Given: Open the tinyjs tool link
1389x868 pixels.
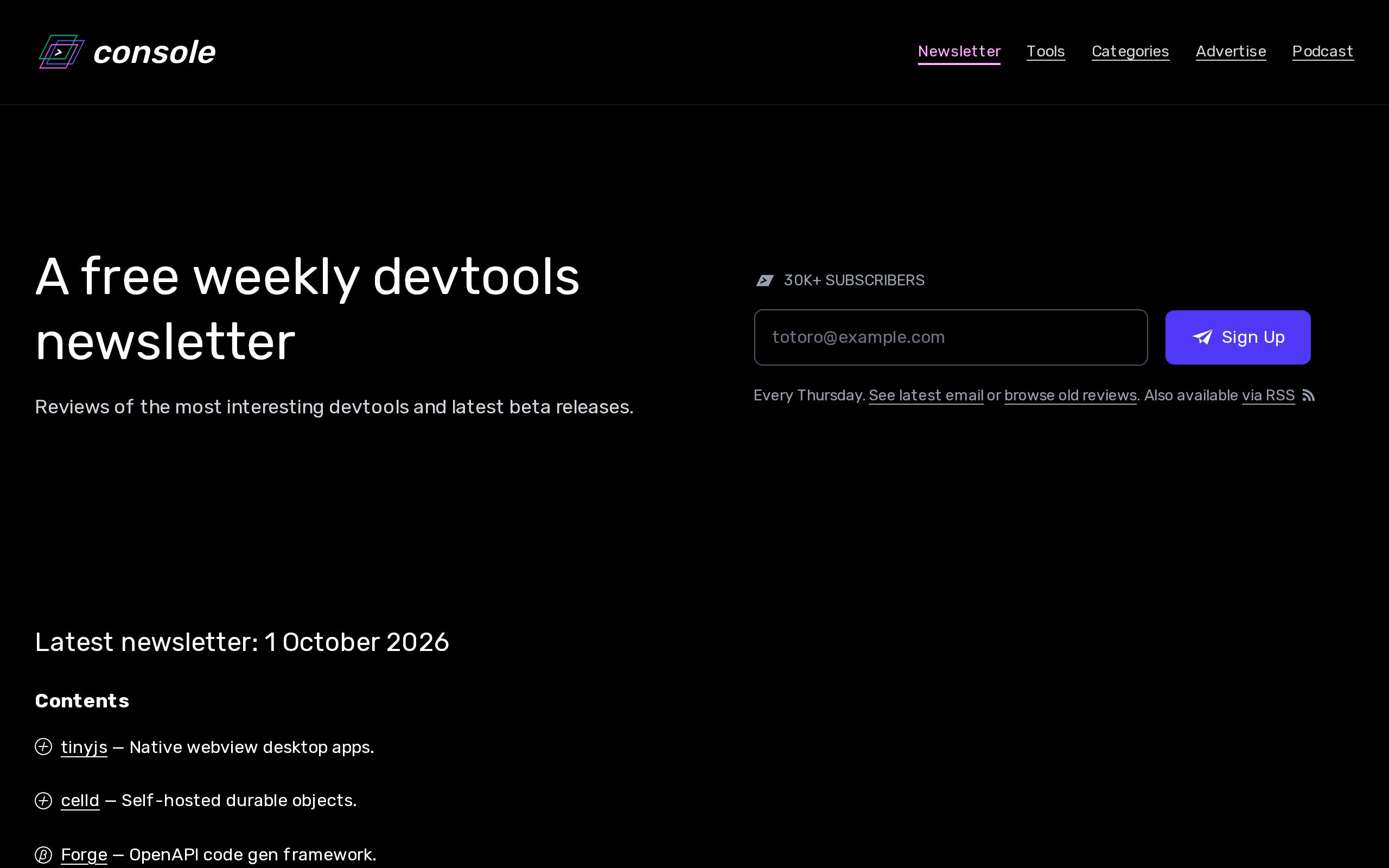Looking at the screenshot, I should point(84,747).
